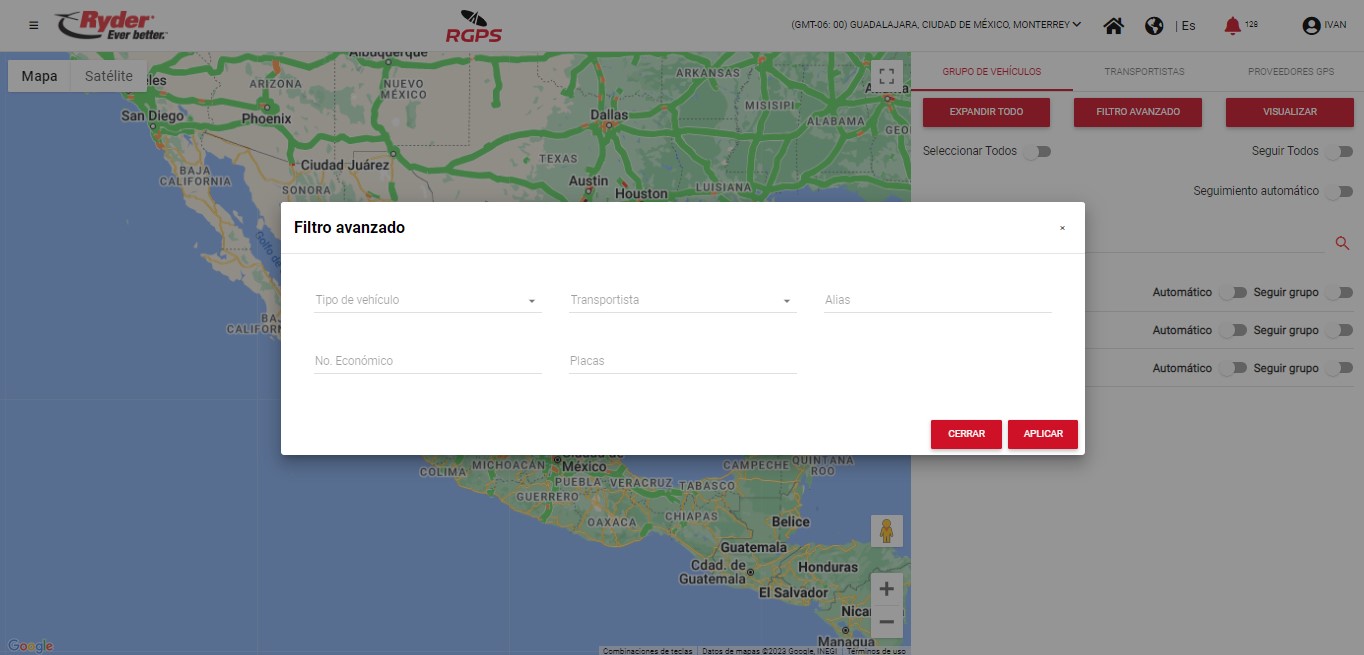Click the Placas input field
Image resolution: width=1364 pixels, height=655 pixels.
[x=683, y=361]
